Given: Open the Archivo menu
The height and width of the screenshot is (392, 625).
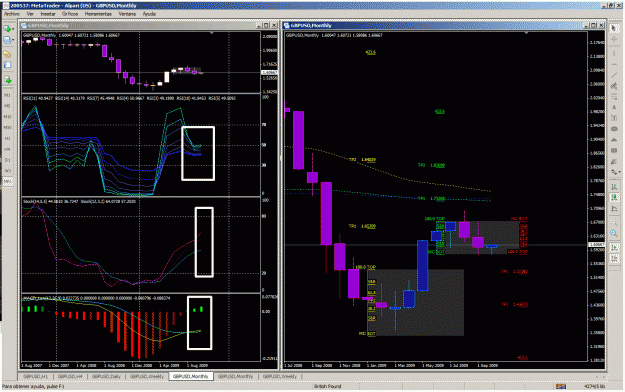Looking at the screenshot, I should pos(12,14).
